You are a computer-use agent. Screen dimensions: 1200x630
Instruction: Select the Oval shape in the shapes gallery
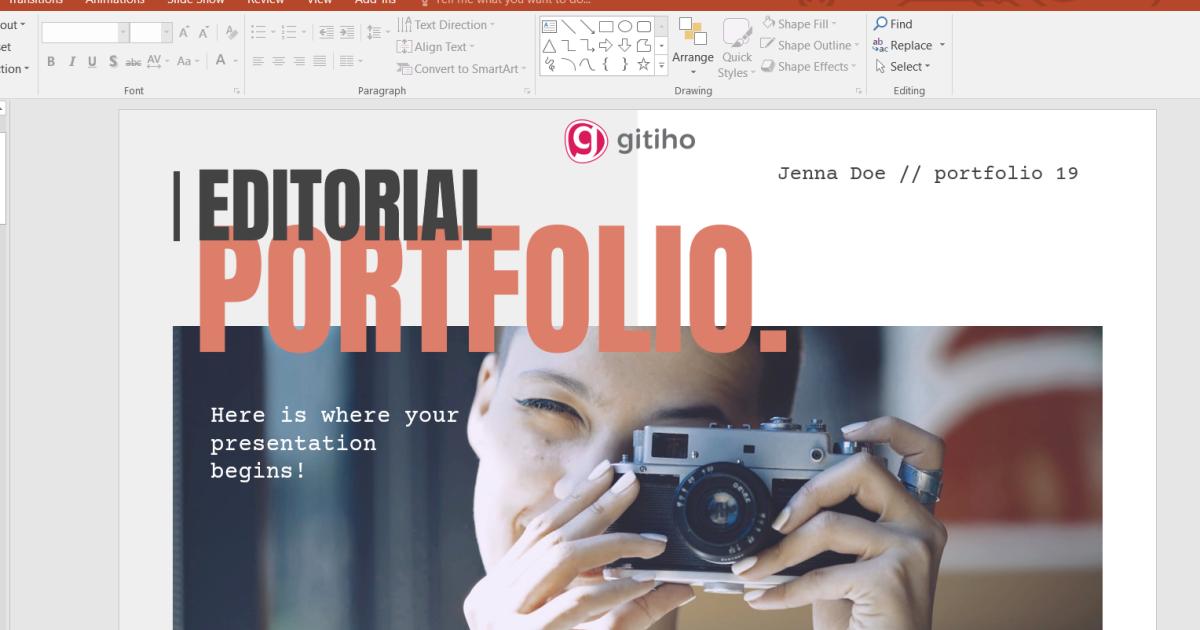pos(625,26)
